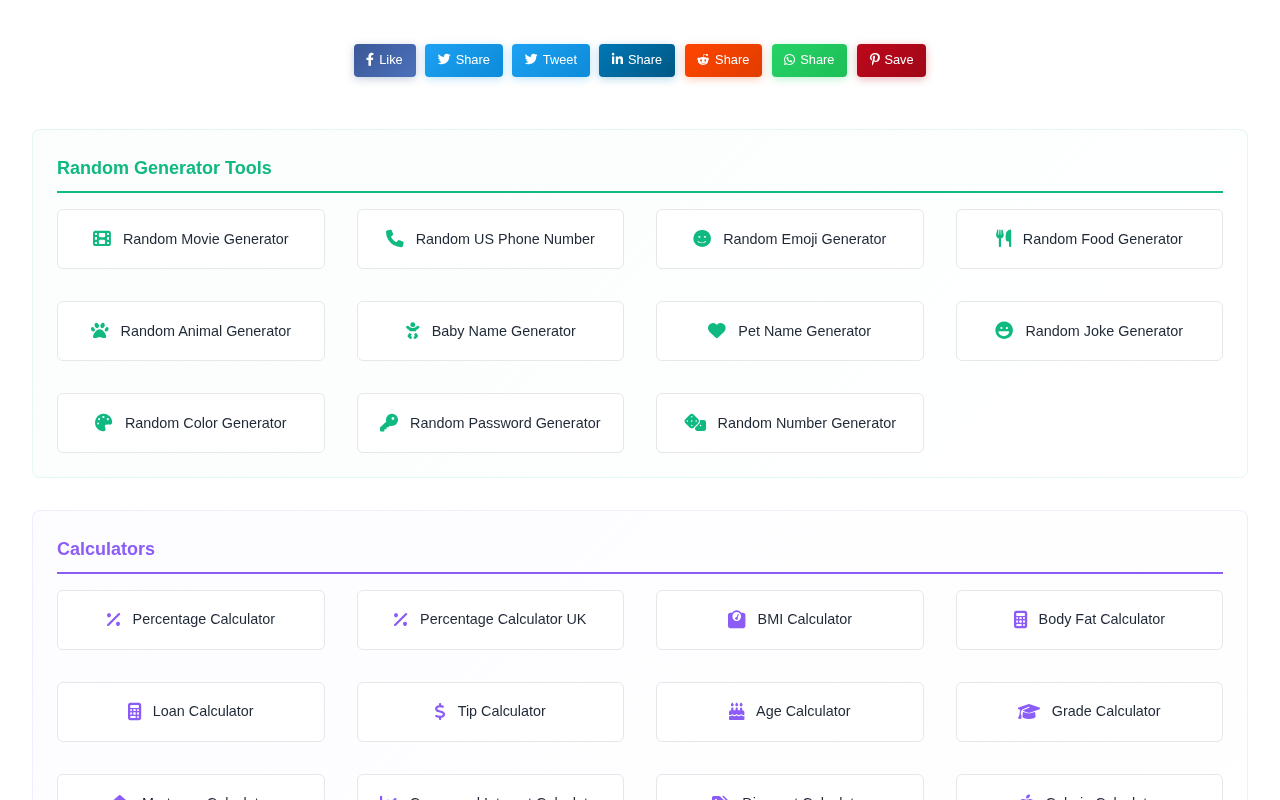
Task: Save the page to Pinterest
Action: [891, 60]
